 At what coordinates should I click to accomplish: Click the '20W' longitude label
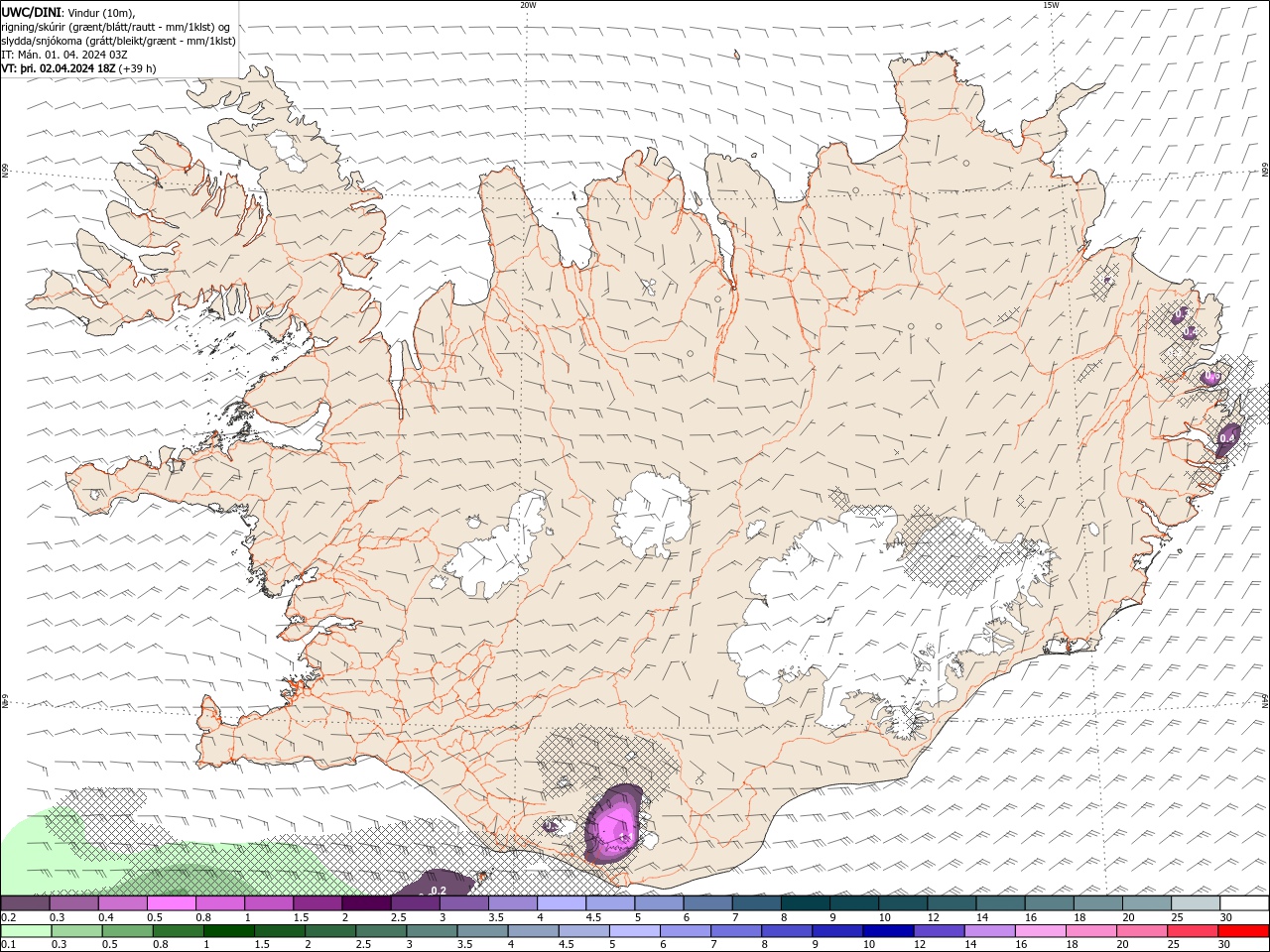pyautogui.click(x=528, y=5)
